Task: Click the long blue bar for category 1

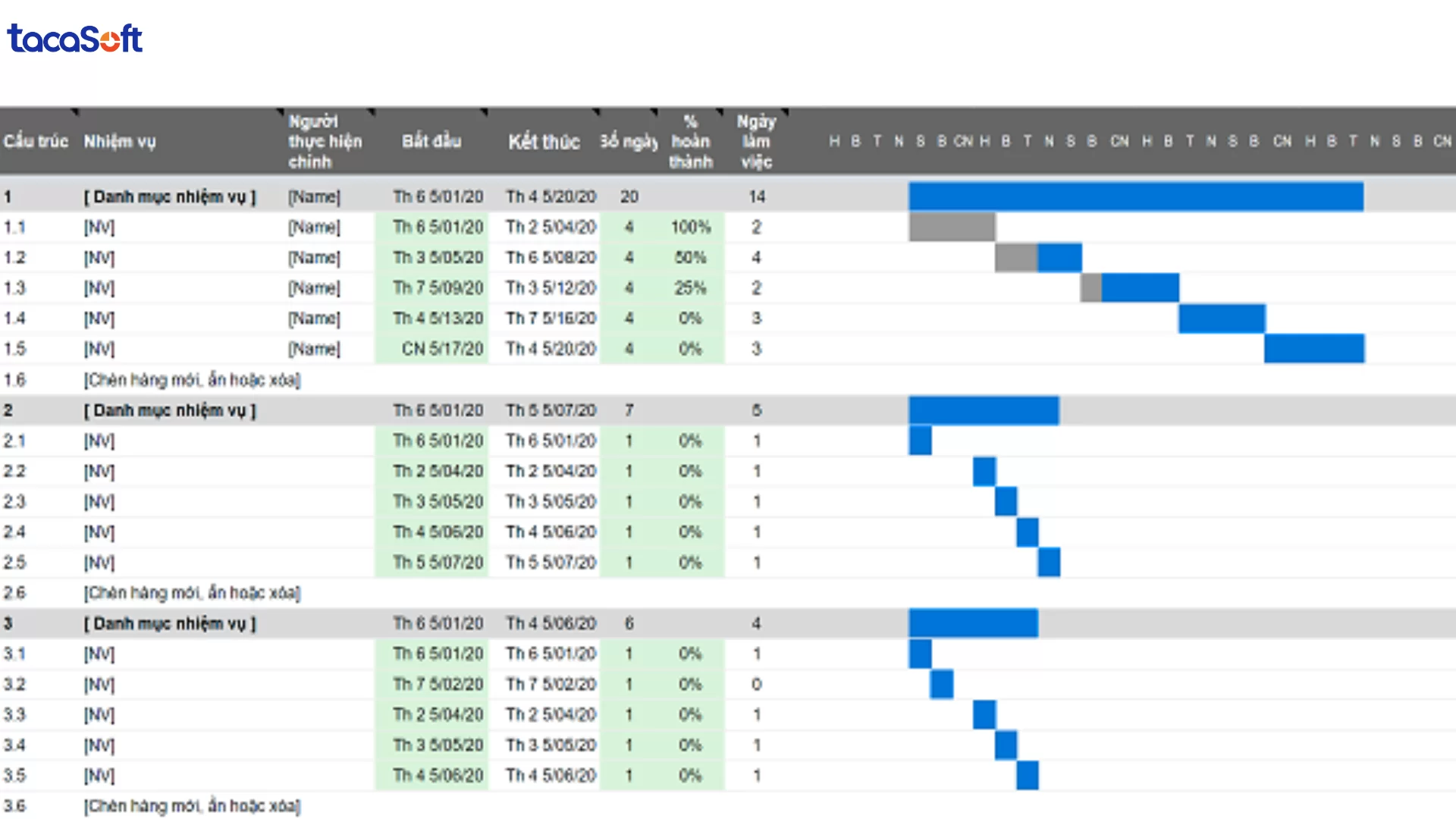Action: [1135, 196]
